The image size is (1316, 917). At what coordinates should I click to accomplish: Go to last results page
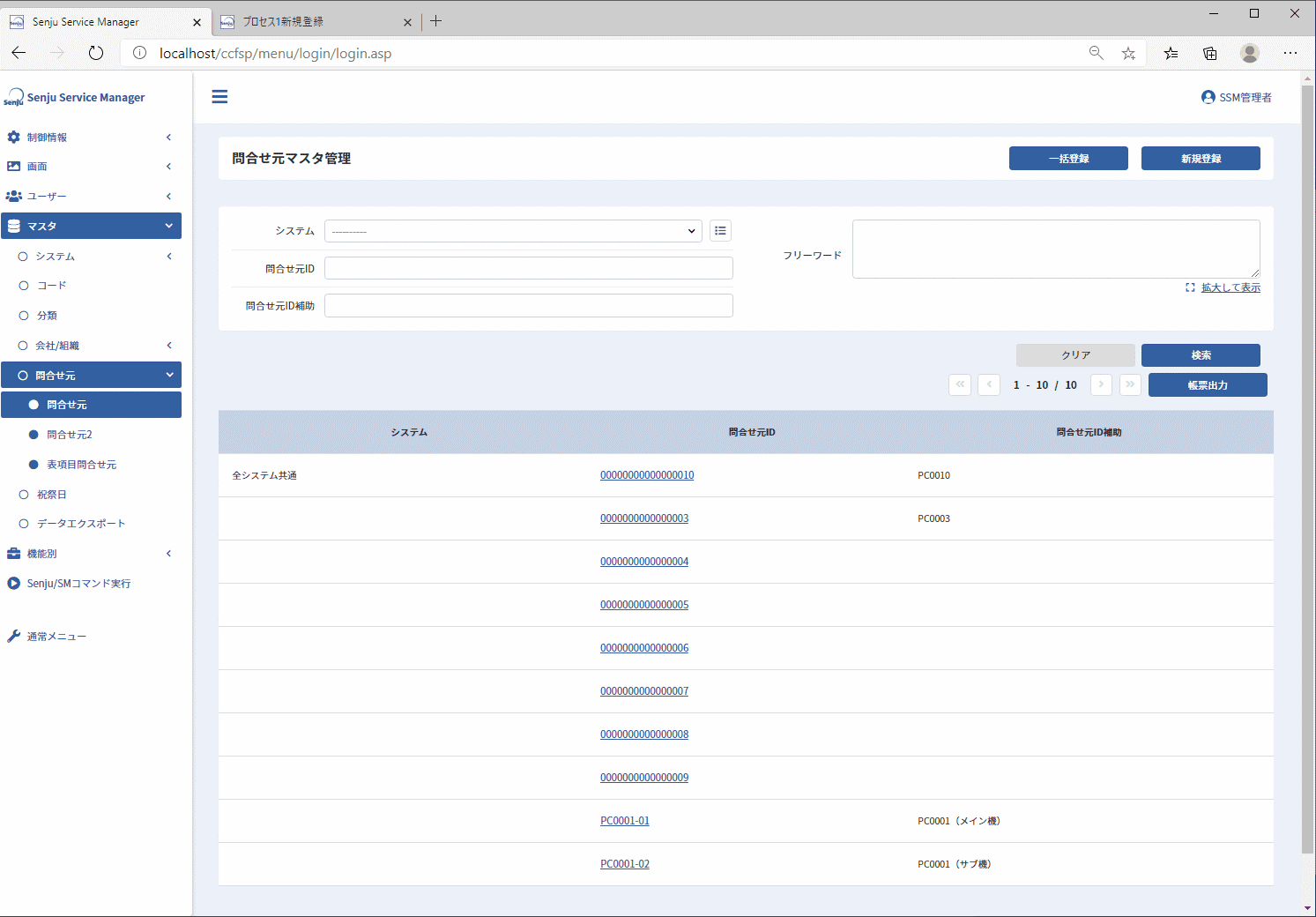click(x=1130, y=384)
